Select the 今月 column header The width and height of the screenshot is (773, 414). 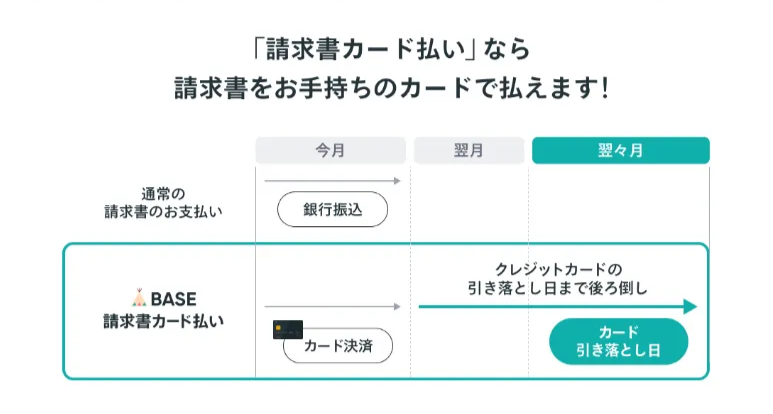(x=330, y=150)
